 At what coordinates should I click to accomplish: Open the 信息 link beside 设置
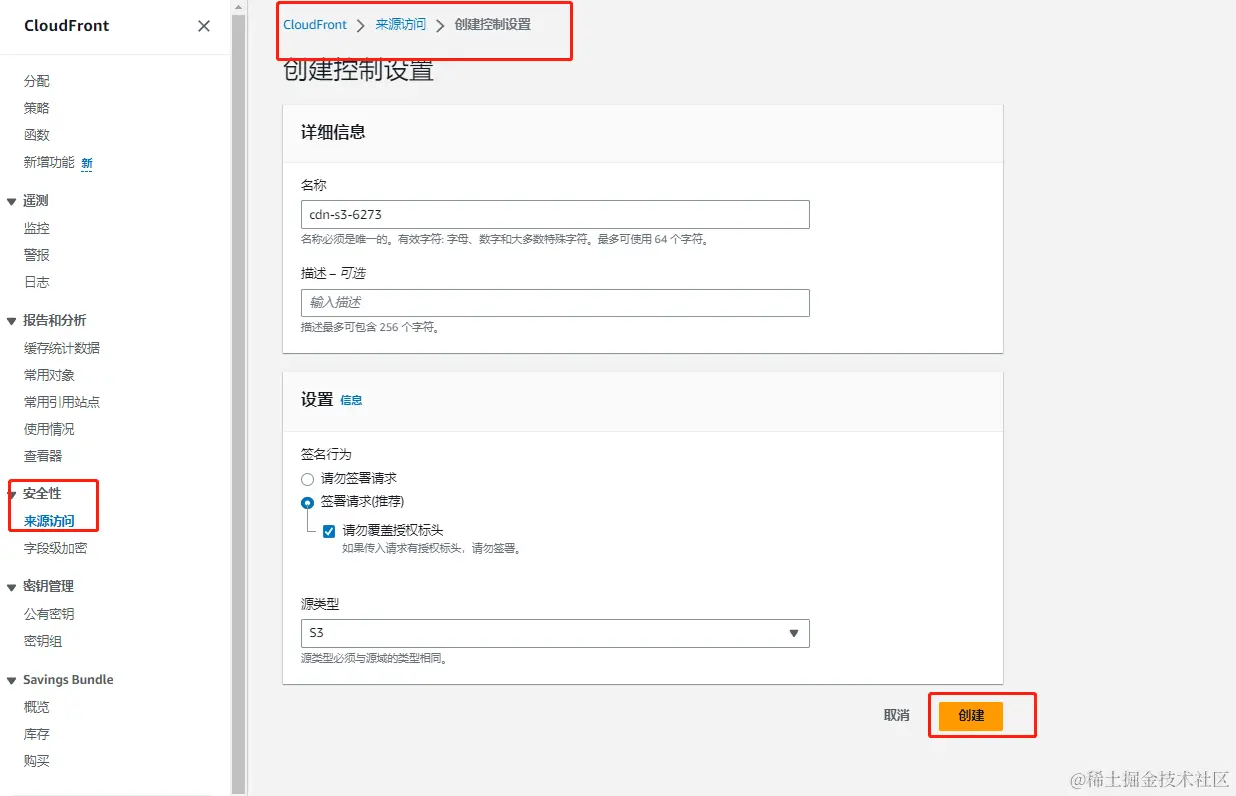pos(351,400)
